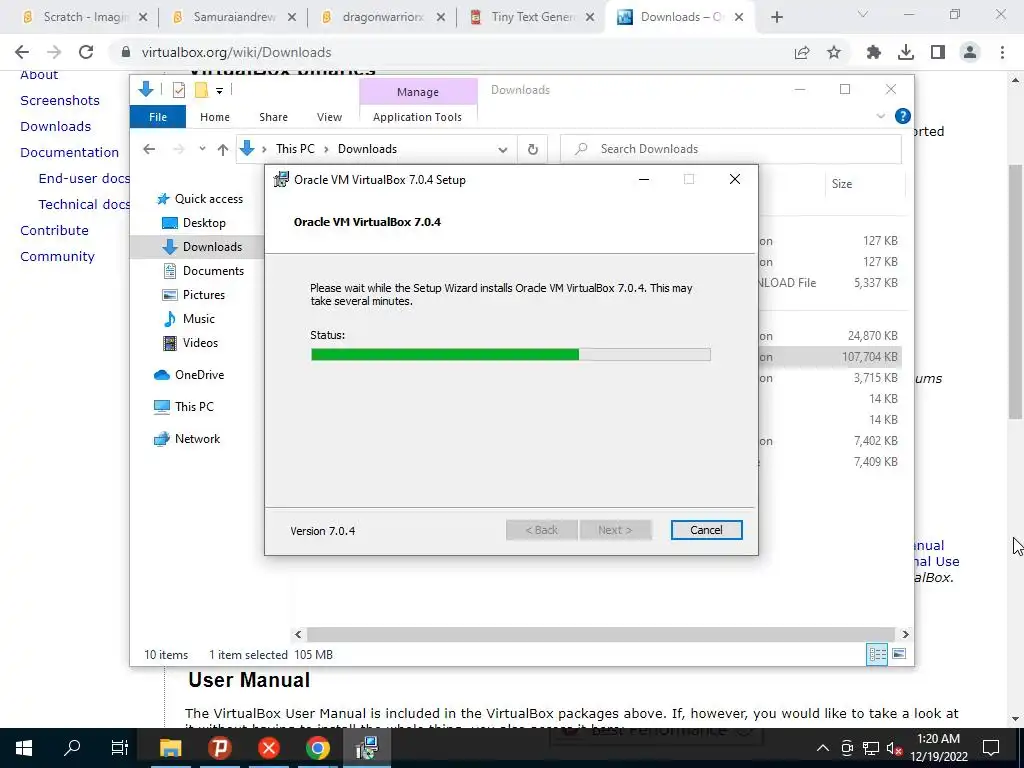
Task: Toggle Chrome side panel icon
Action: click(938, 52)
